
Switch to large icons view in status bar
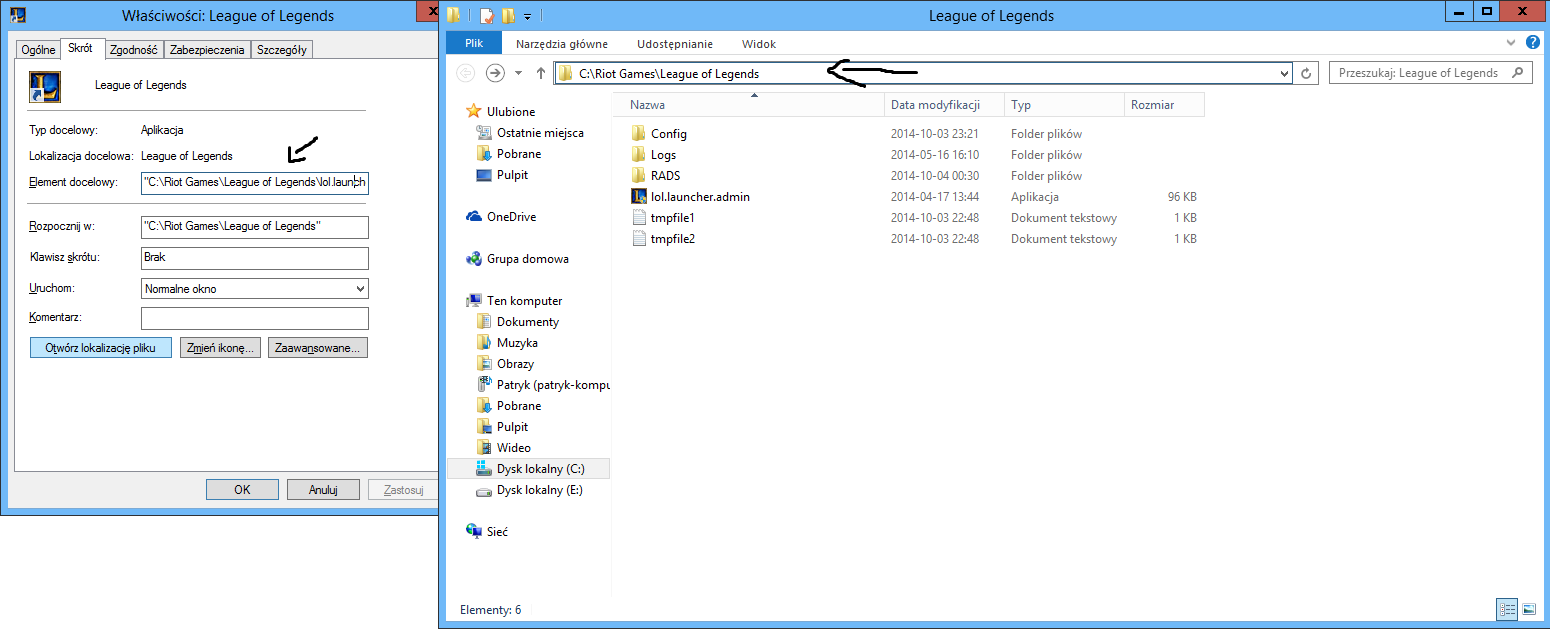1529,609
